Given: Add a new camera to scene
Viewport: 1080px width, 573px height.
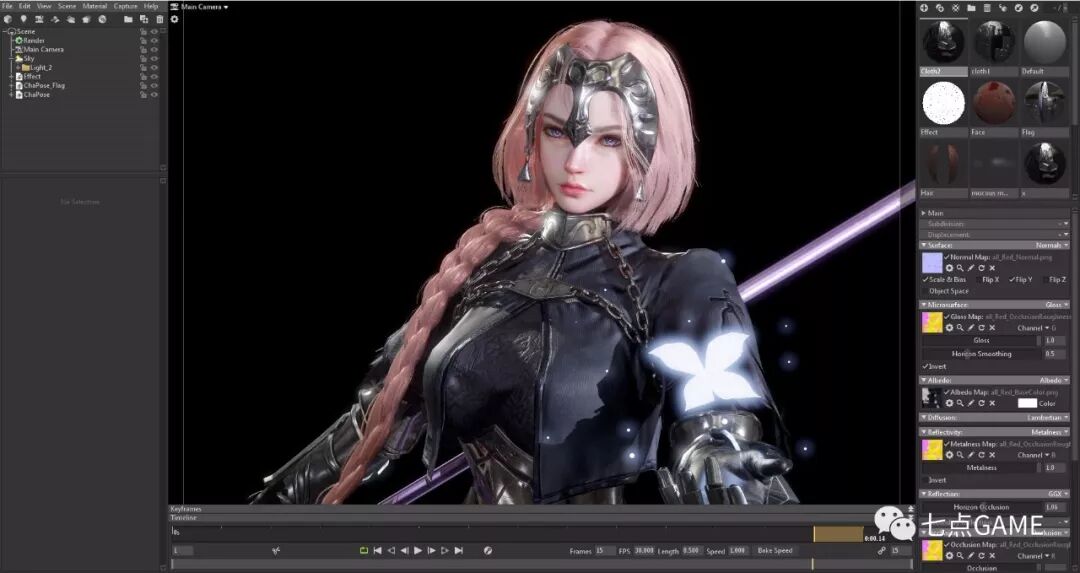Looking at the screenshot, I should (x=39, y=19).
